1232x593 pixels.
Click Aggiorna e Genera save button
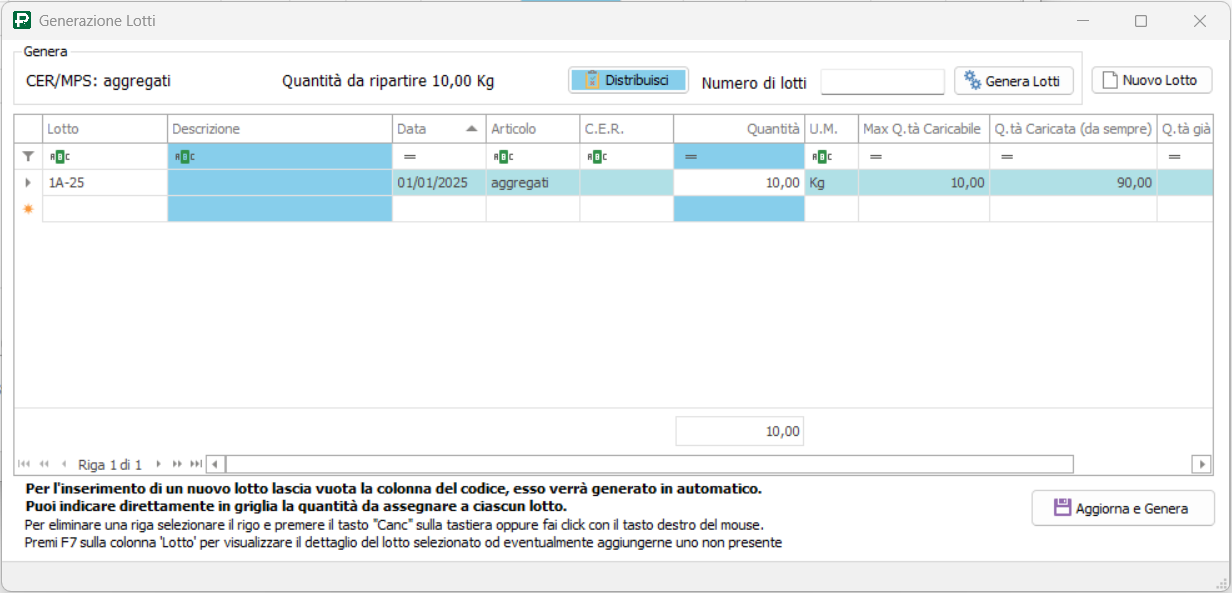[x=1122, y=508]
